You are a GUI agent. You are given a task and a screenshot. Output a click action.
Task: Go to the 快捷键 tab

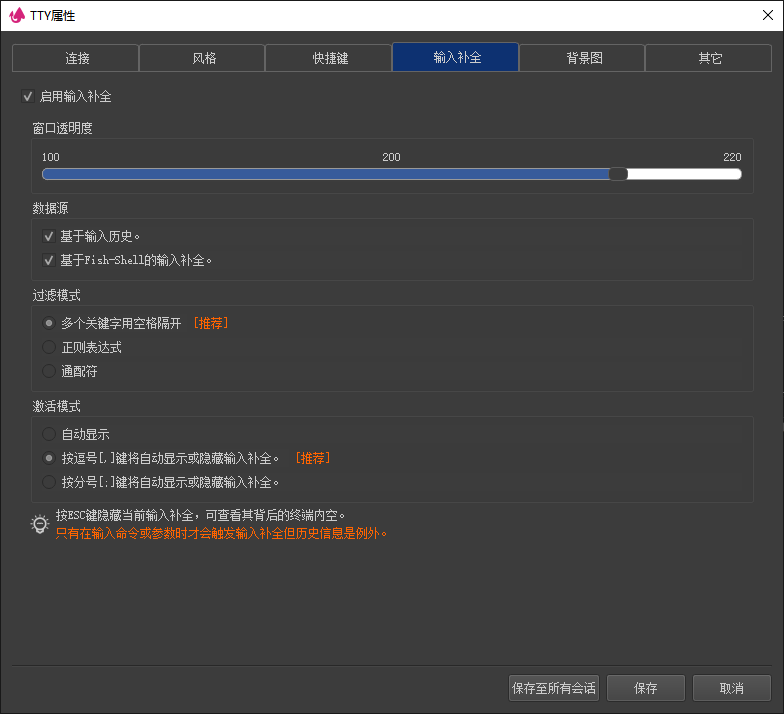328,58
